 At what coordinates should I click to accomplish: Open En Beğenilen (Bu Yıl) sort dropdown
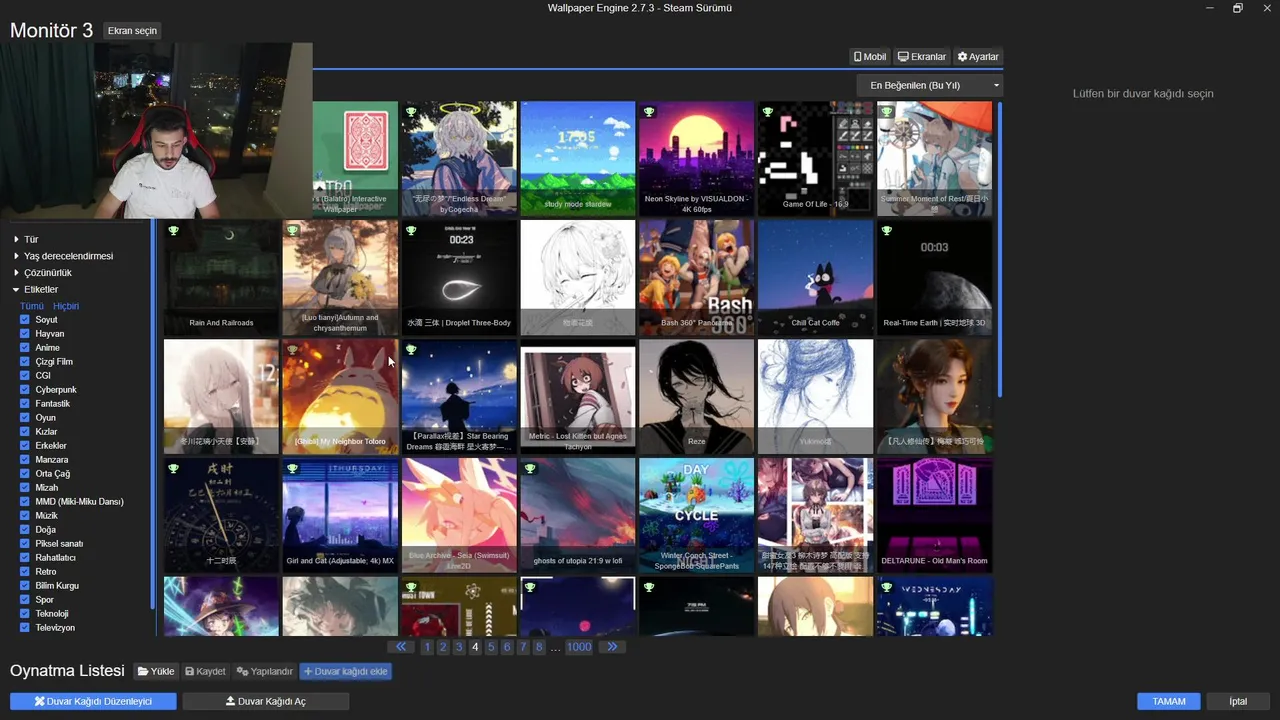(x=930, y=86)
